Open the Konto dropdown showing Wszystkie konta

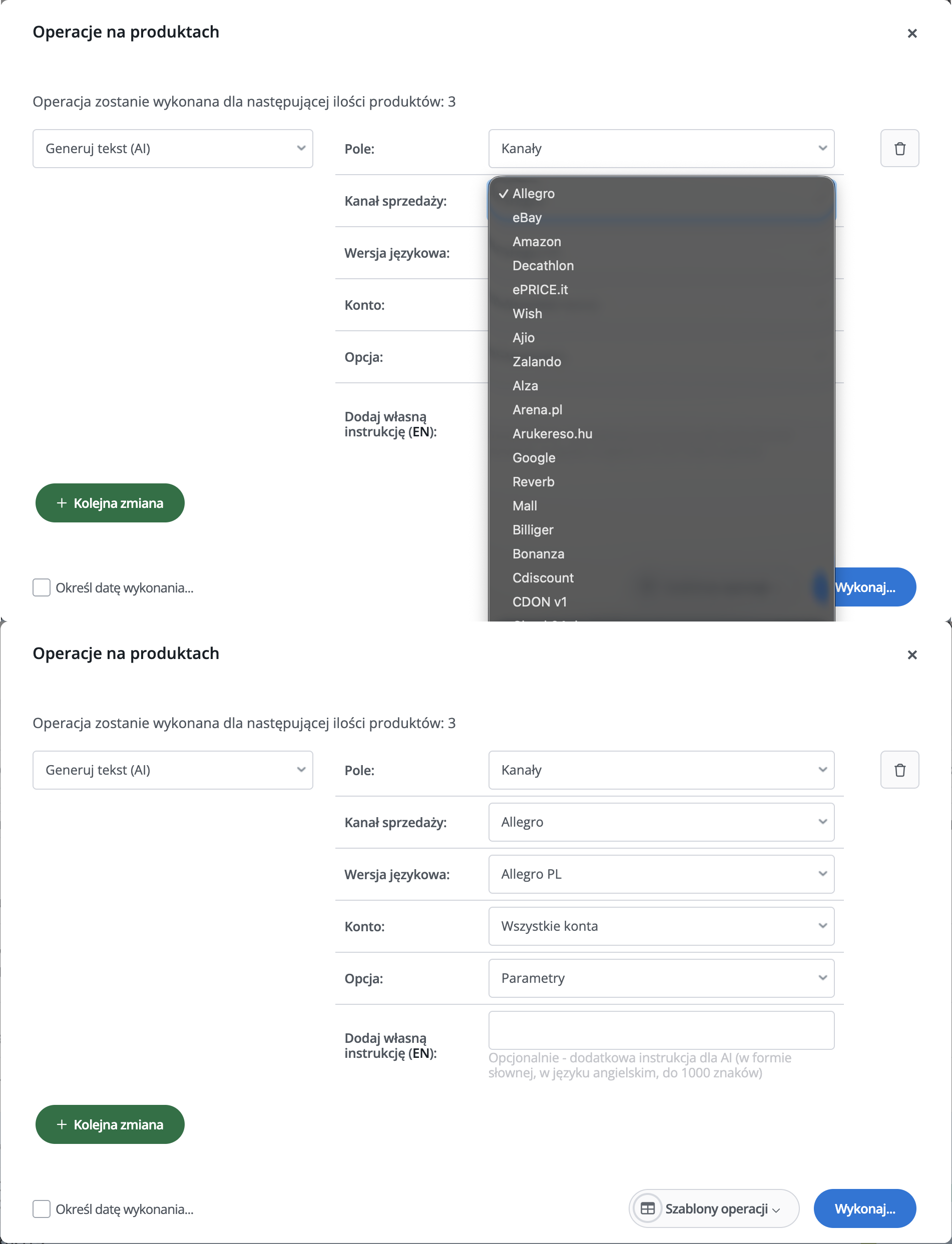tap(661, 926)
